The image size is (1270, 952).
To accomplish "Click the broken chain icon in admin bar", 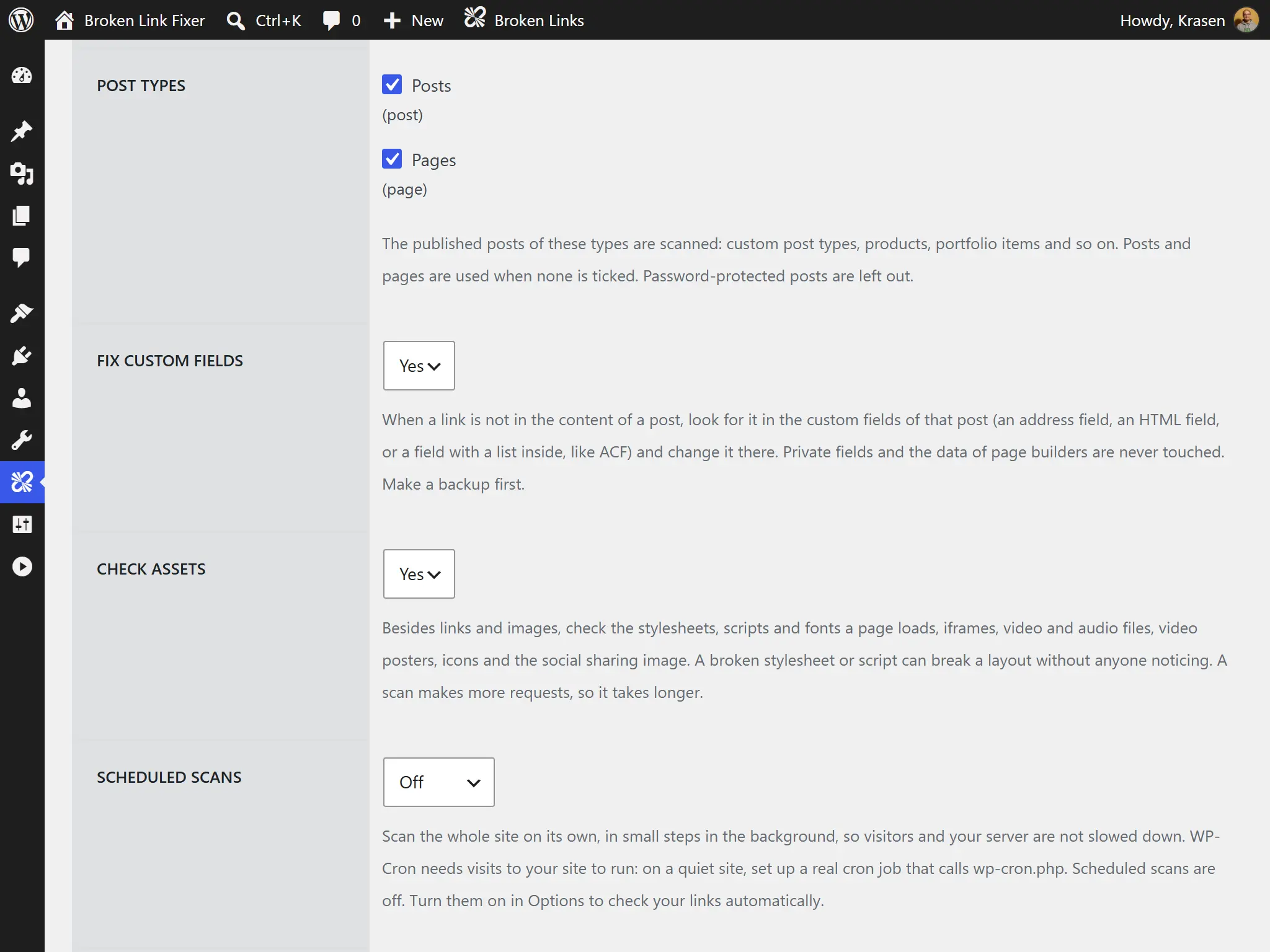I will [475, 18].
